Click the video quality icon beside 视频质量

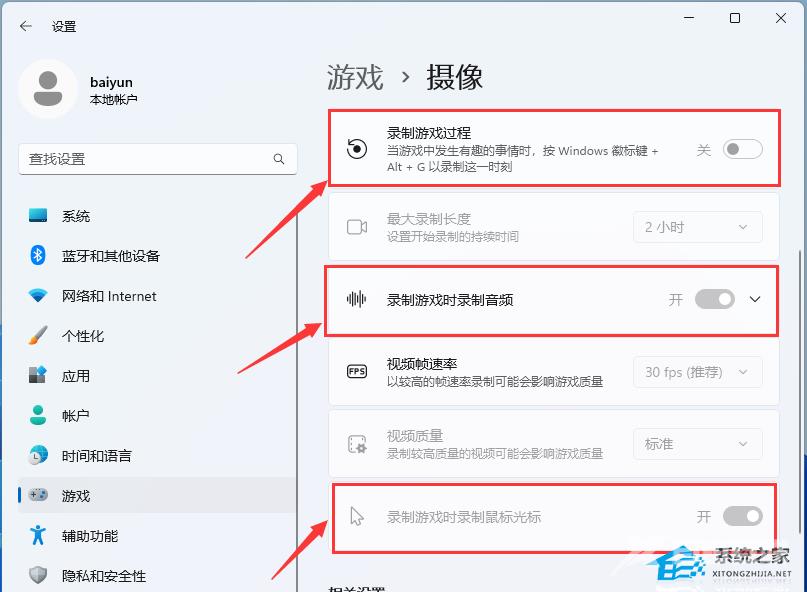(357, 444)
